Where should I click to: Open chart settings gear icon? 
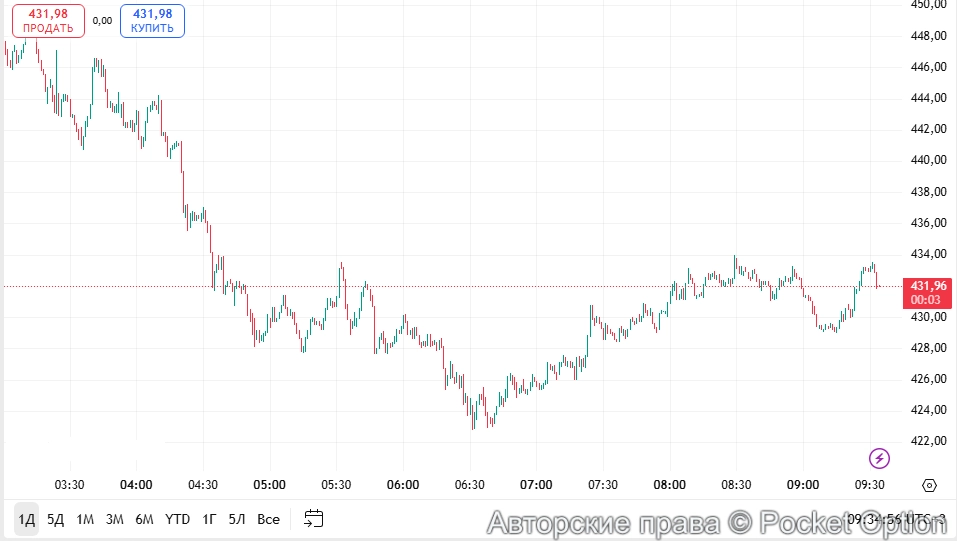[x=929, y=486]
